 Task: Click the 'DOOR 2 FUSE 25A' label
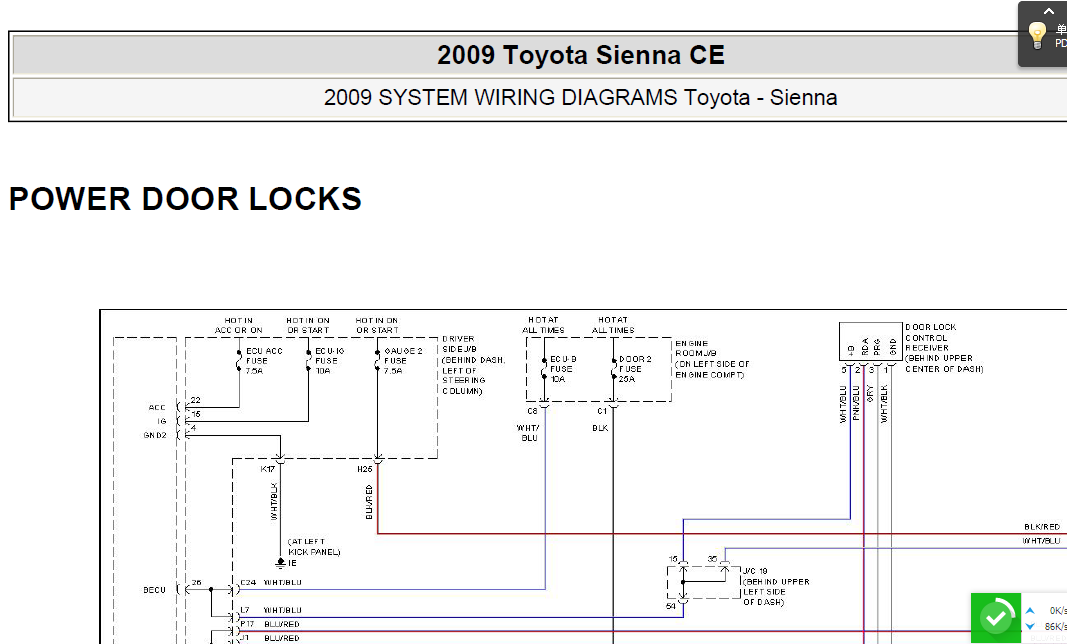click(x=635, y=369)
